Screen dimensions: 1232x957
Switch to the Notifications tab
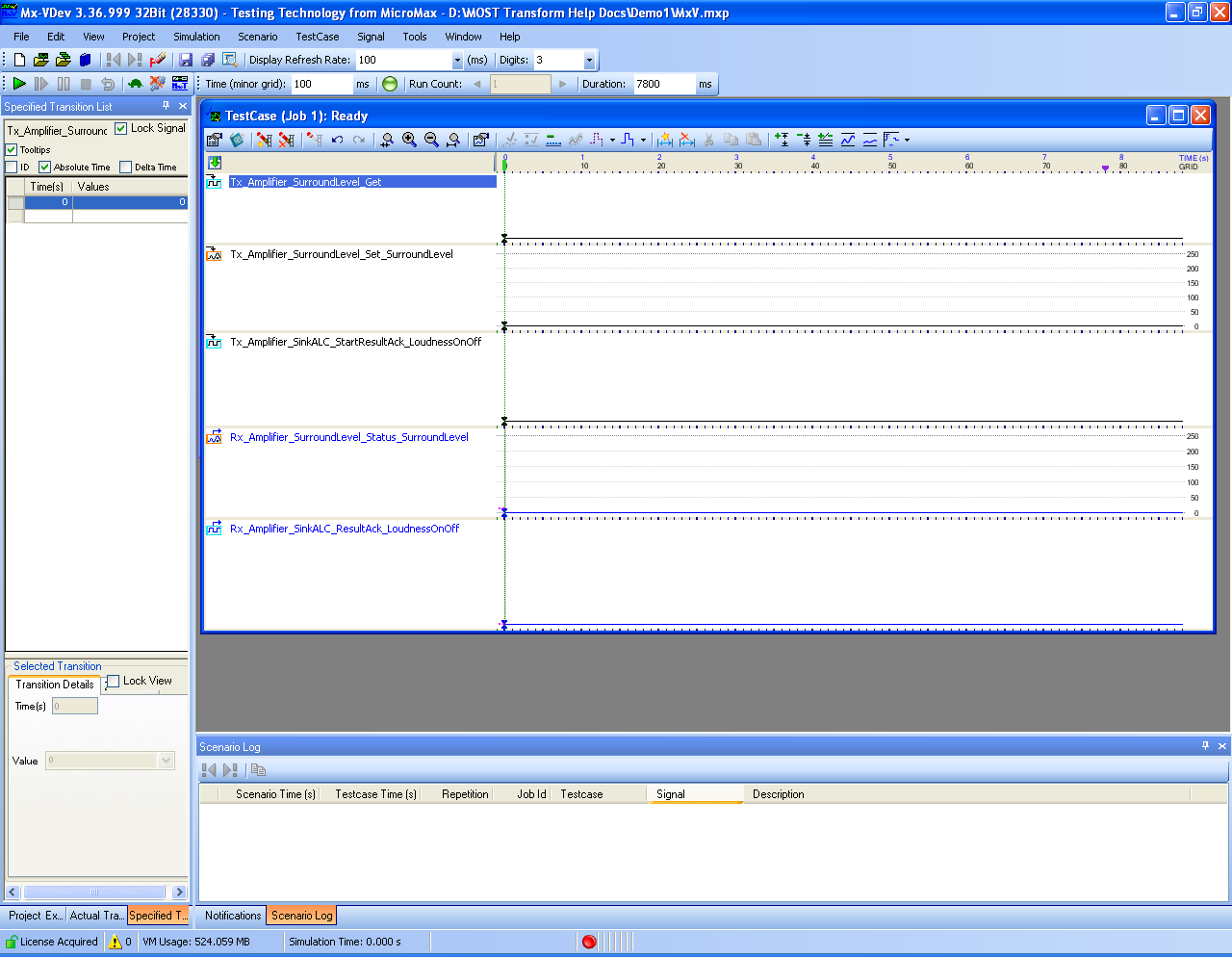pyautogui.click(x=233, y=916)
